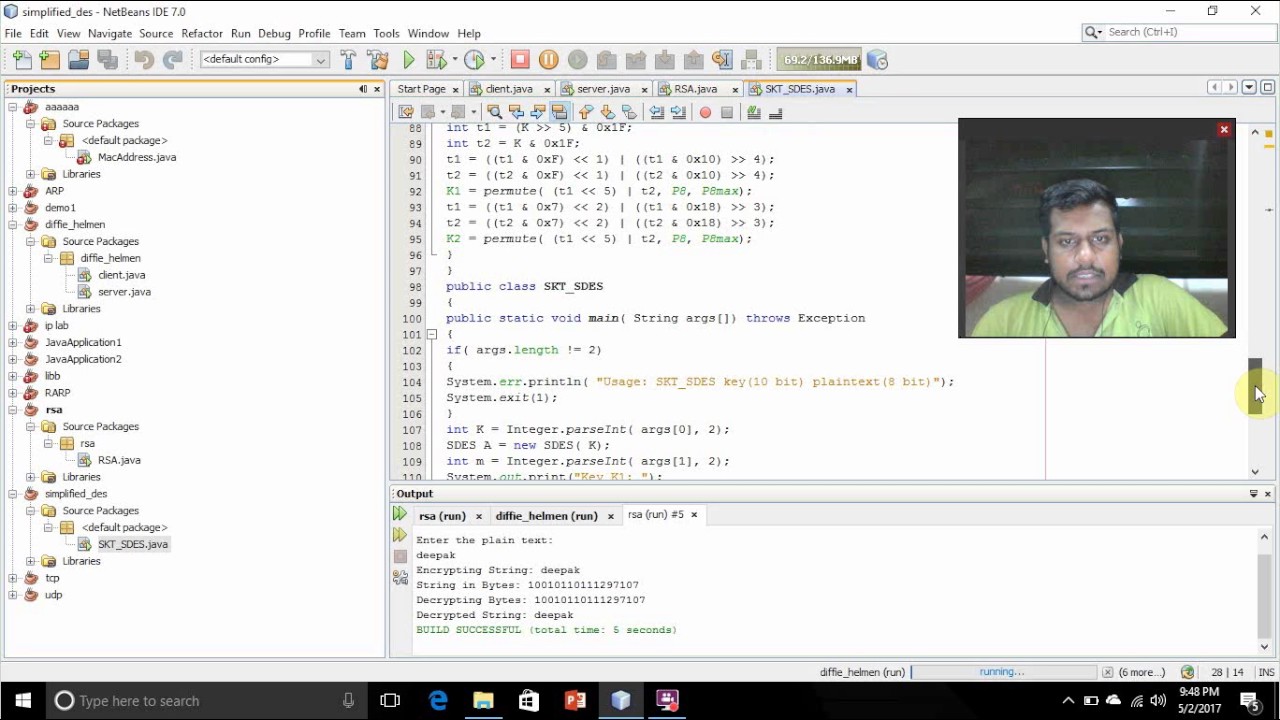Click the Uncomment code editor icon
Screen dimensions: 1280x720
(x=775, y=112)
